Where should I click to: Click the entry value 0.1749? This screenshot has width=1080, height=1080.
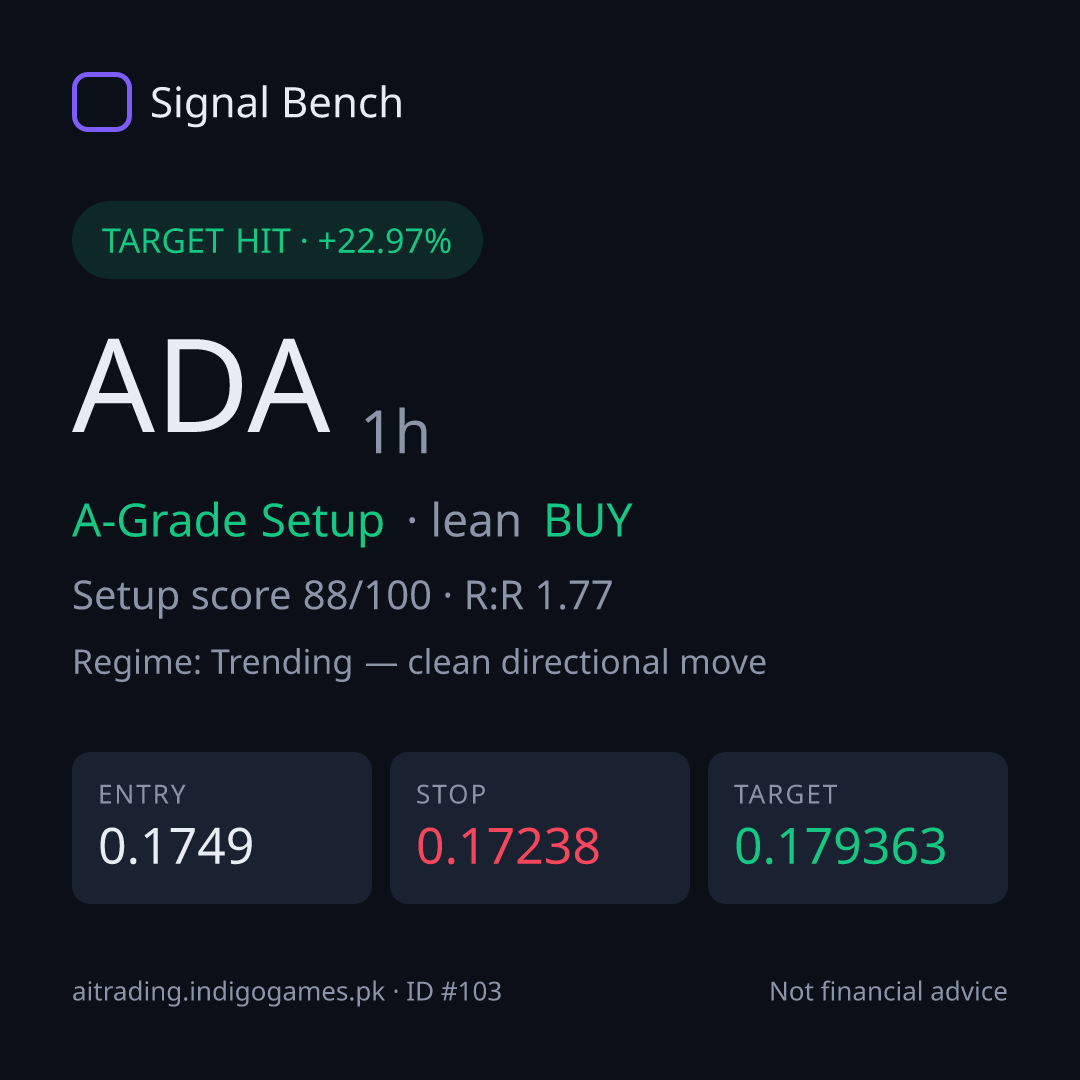pyautogui.click(x=176, y=846)
